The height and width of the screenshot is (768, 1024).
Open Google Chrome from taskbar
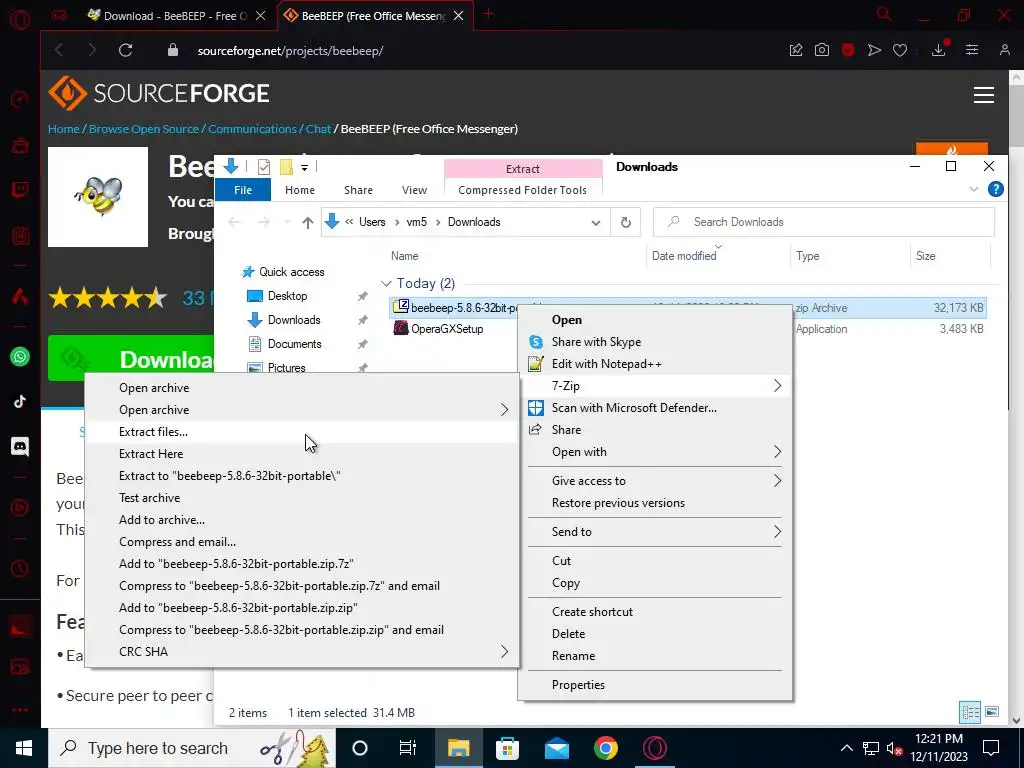(605, 748)
